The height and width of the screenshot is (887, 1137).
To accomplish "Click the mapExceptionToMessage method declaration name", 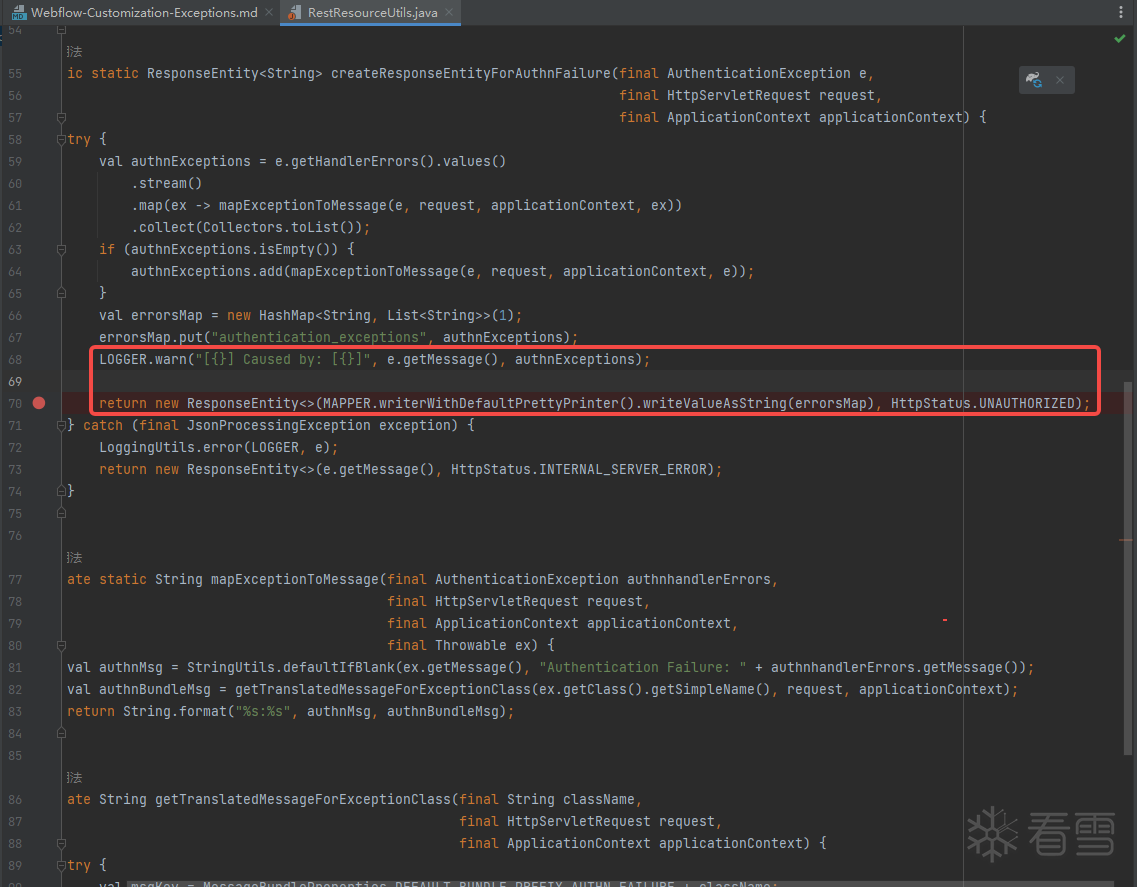I will point(295,579).
